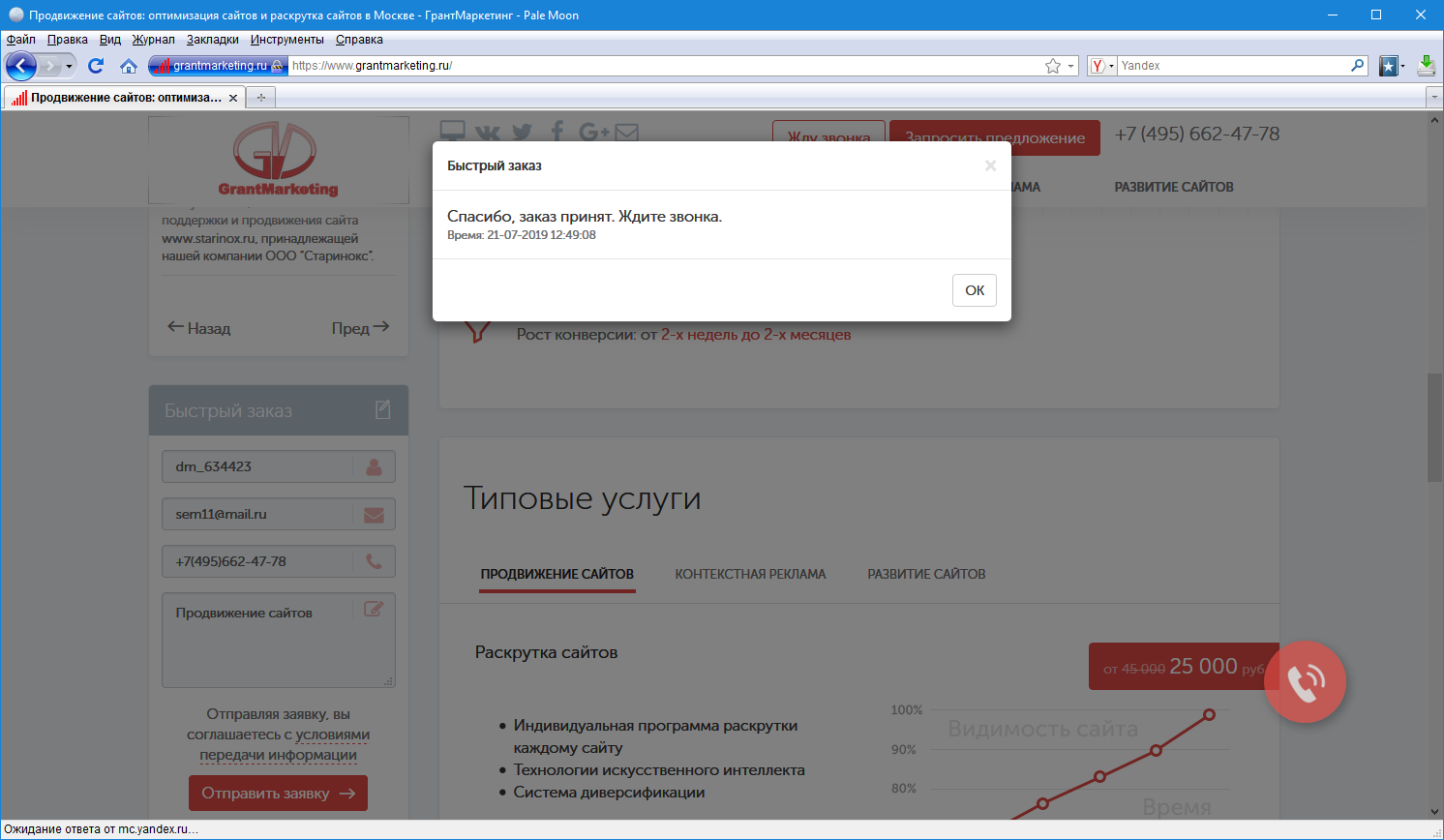The image size is (1444, 840).
Task: Click the edit icon beside Быстрый заказ heading
Action: (x=383, y=410)
